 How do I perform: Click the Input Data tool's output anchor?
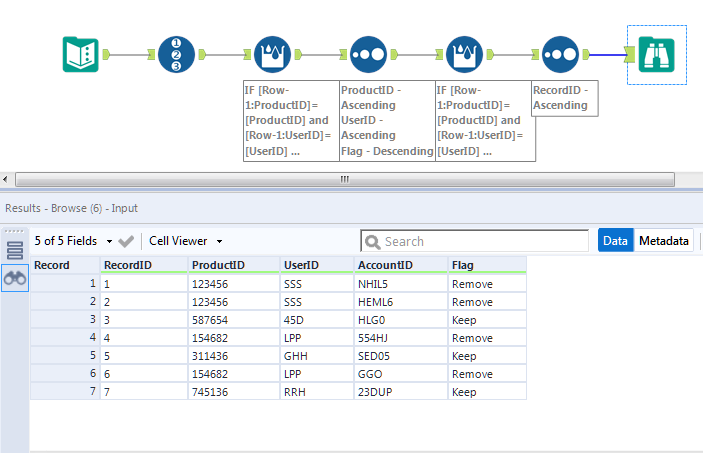[x=106, y=55]
